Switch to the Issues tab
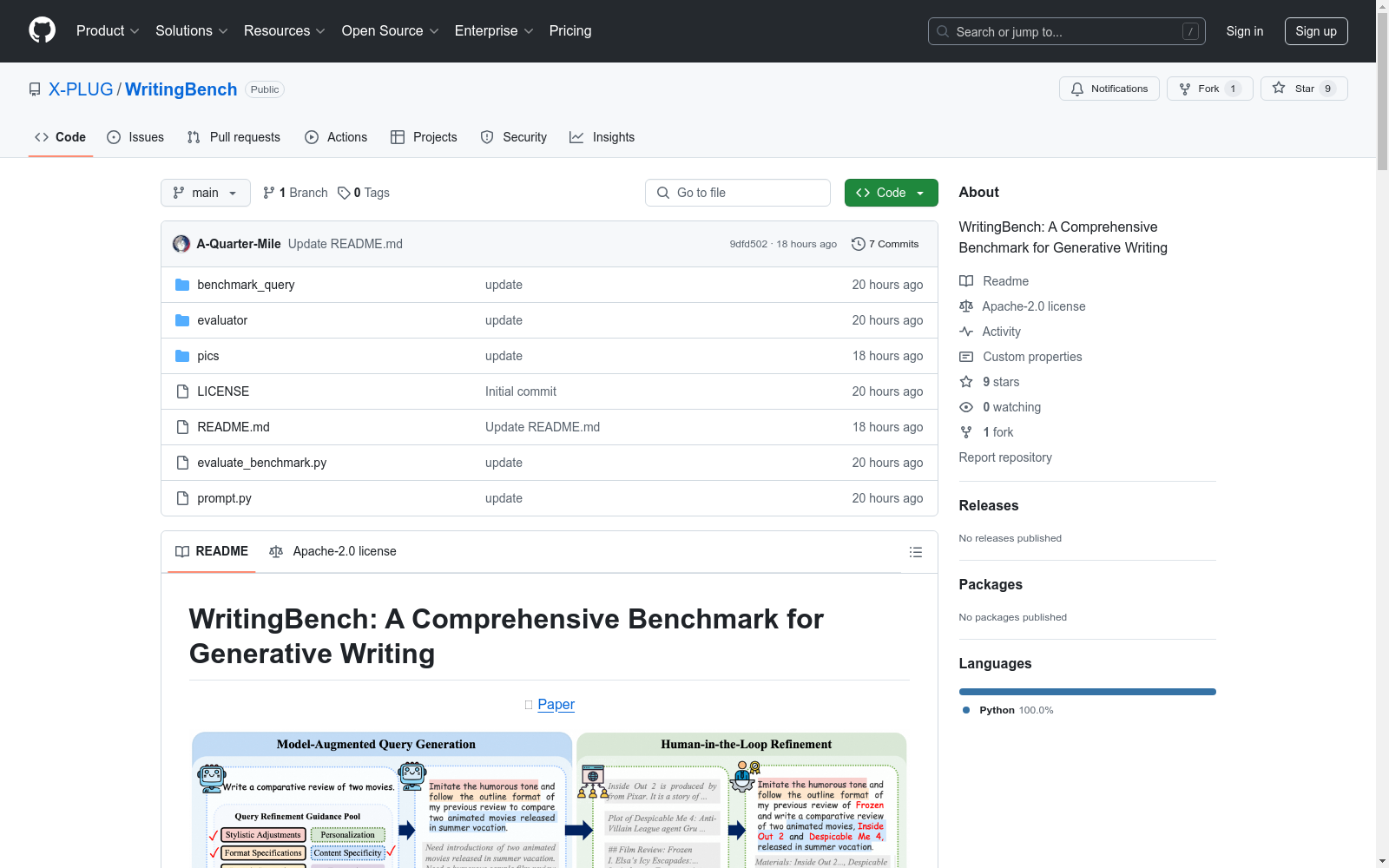Screen dimensions: 1389x868 tap(135, 137)
